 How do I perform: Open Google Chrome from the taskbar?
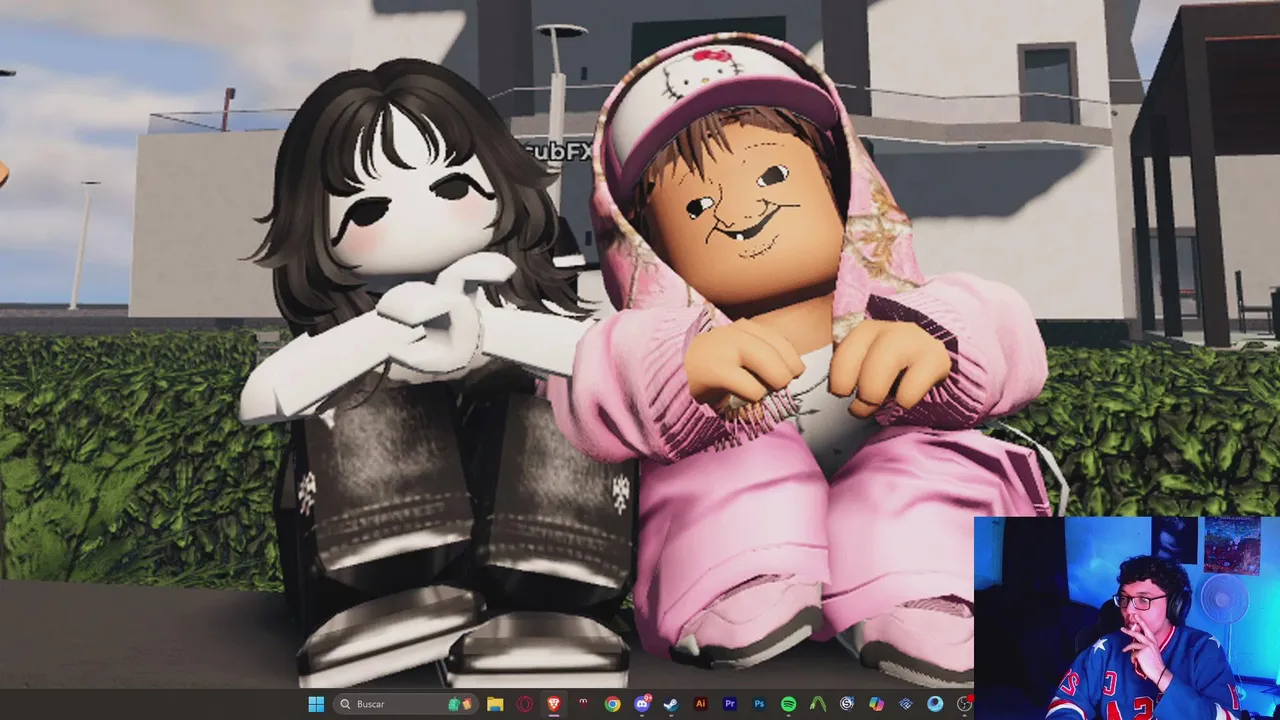pyautogui.click(x=612, y=704)
